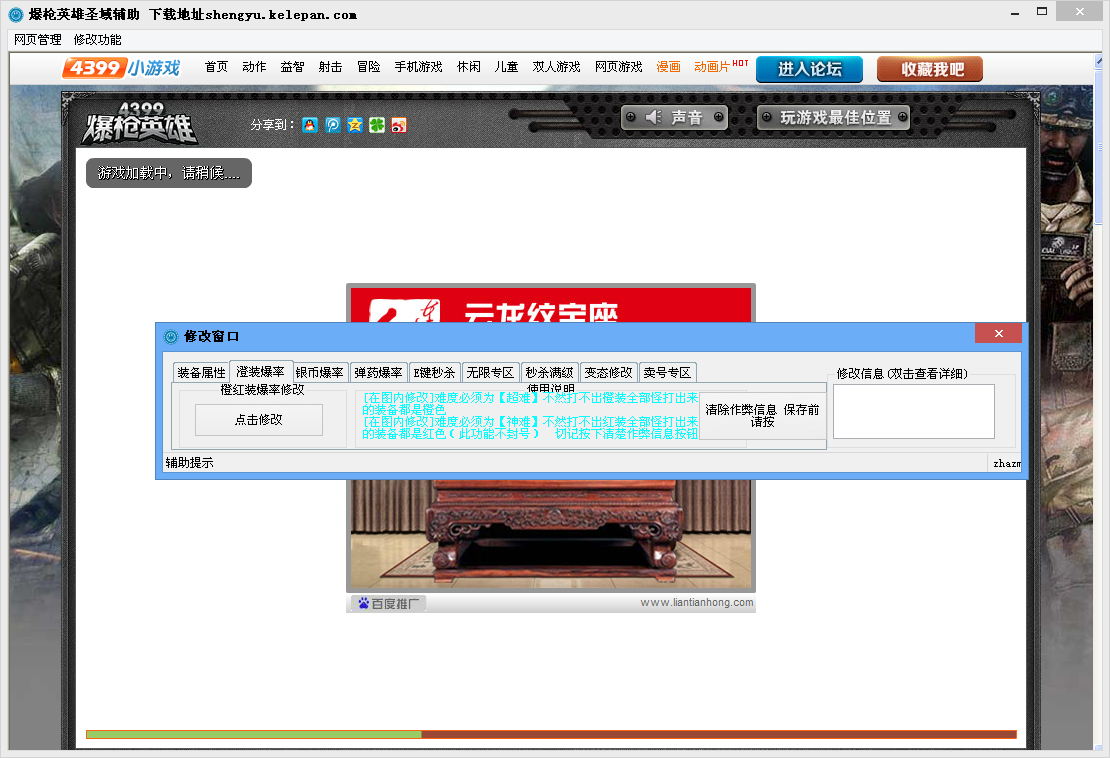
Task: Open the www.liantianhong.com ad link
Action: [697, 602]
